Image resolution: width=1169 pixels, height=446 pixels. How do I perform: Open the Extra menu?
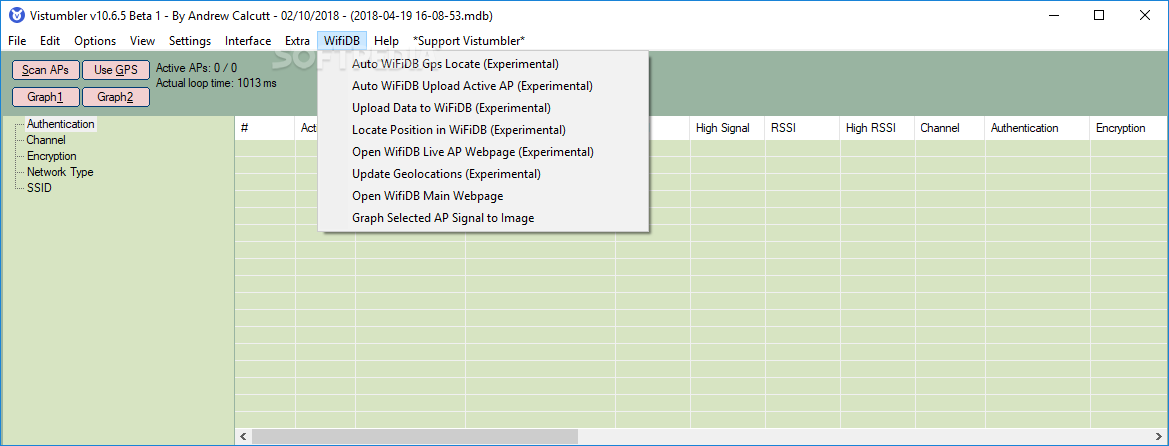(297, 41)
